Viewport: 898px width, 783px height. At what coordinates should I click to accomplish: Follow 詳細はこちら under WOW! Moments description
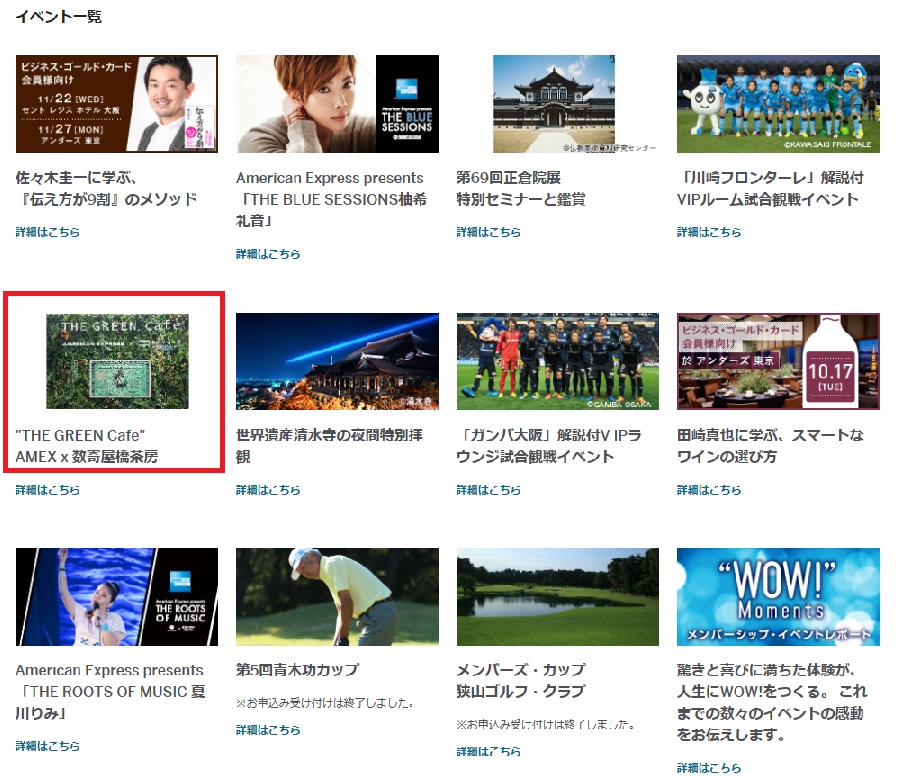tap(709, 768)
